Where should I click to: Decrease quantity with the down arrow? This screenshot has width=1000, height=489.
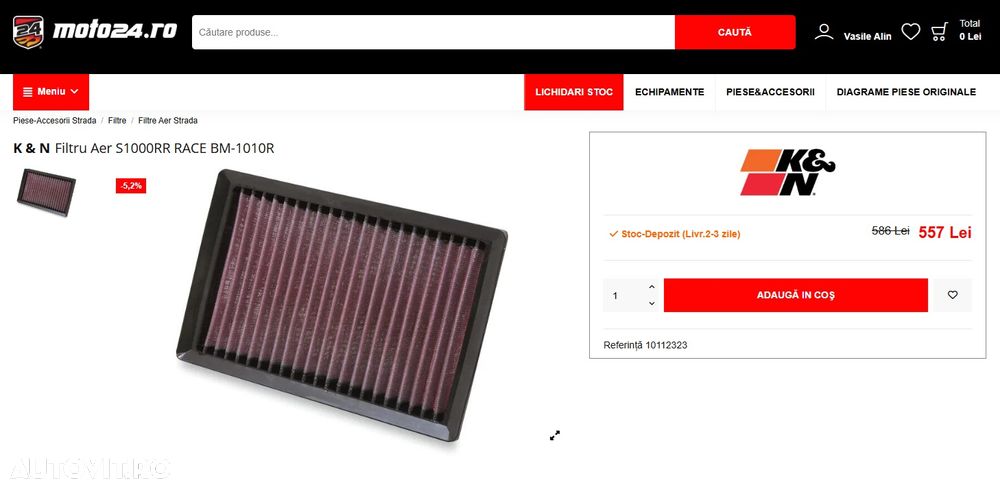click(x=651, y=303)
